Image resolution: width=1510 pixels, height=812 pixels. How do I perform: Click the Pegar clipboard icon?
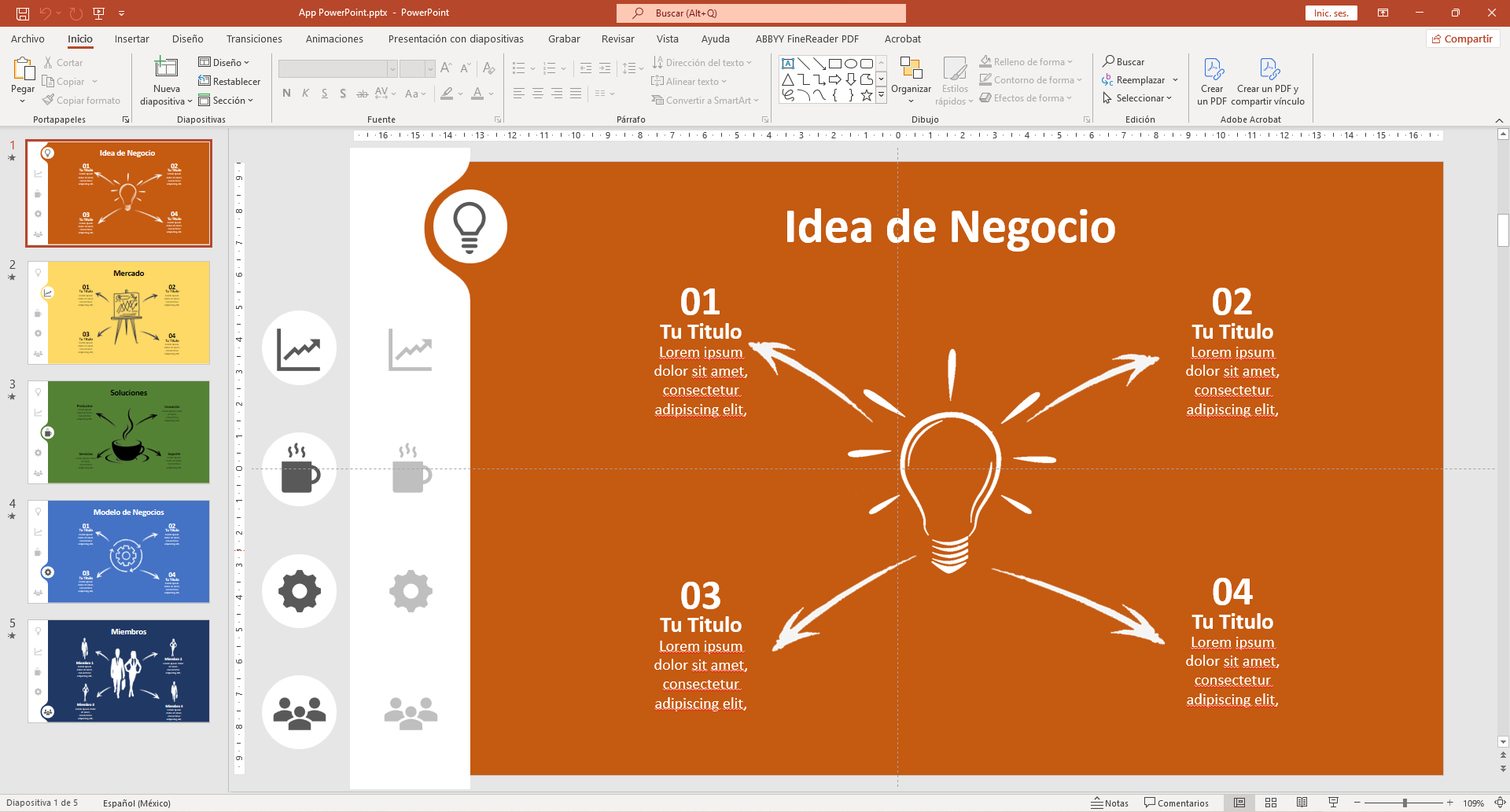[23, 69]
